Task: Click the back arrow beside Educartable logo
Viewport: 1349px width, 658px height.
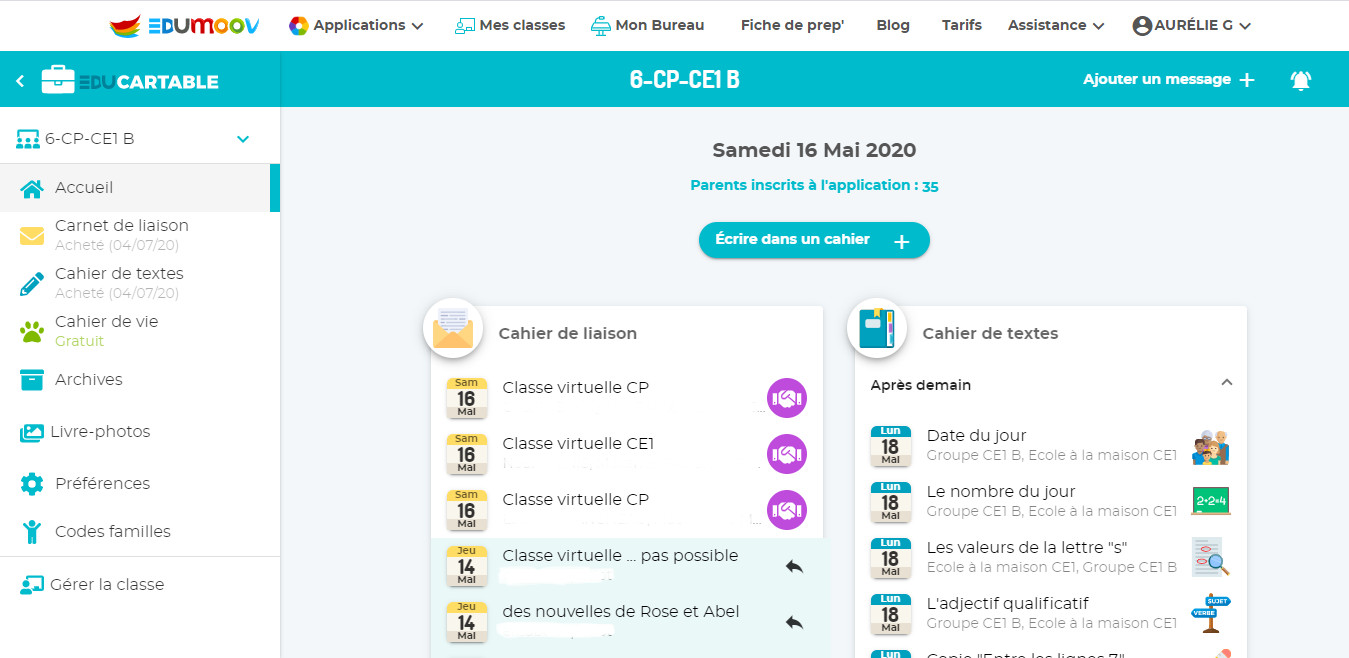Action: point(20,81)
